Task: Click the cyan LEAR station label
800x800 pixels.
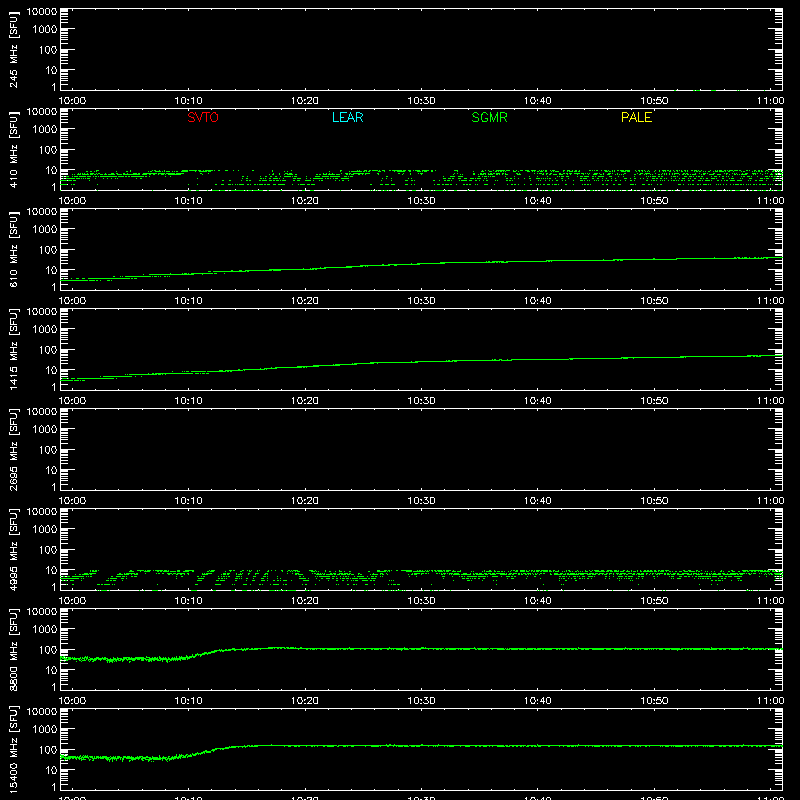Action: [x=347, y=117]
